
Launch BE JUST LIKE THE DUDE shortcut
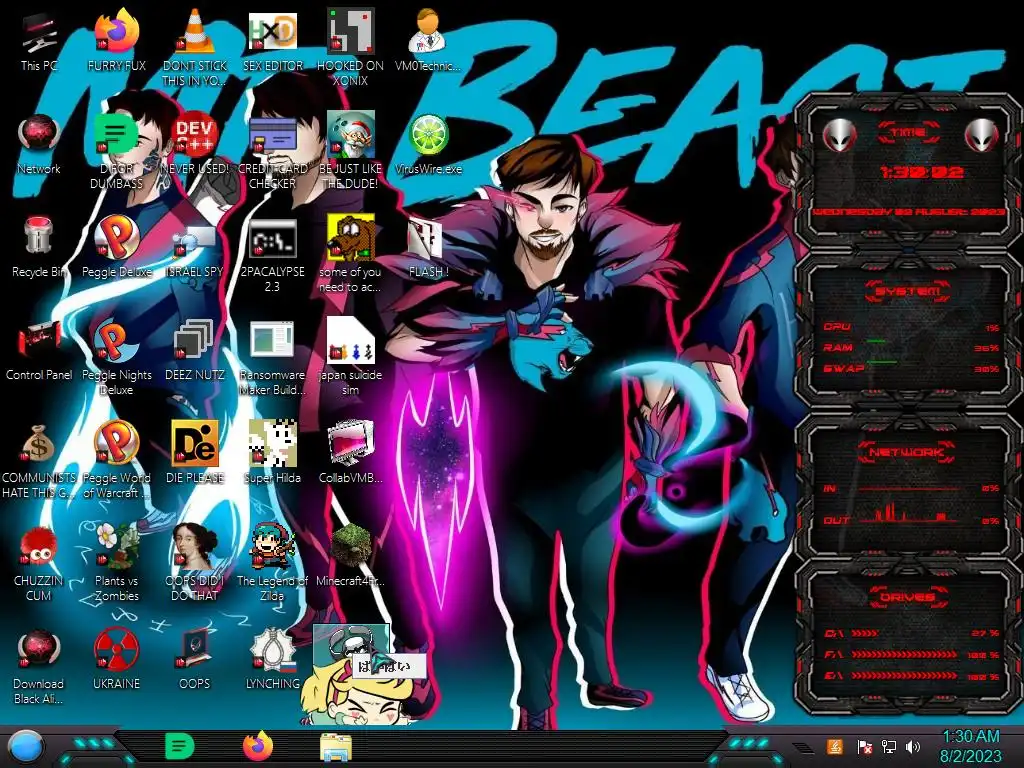350,150
